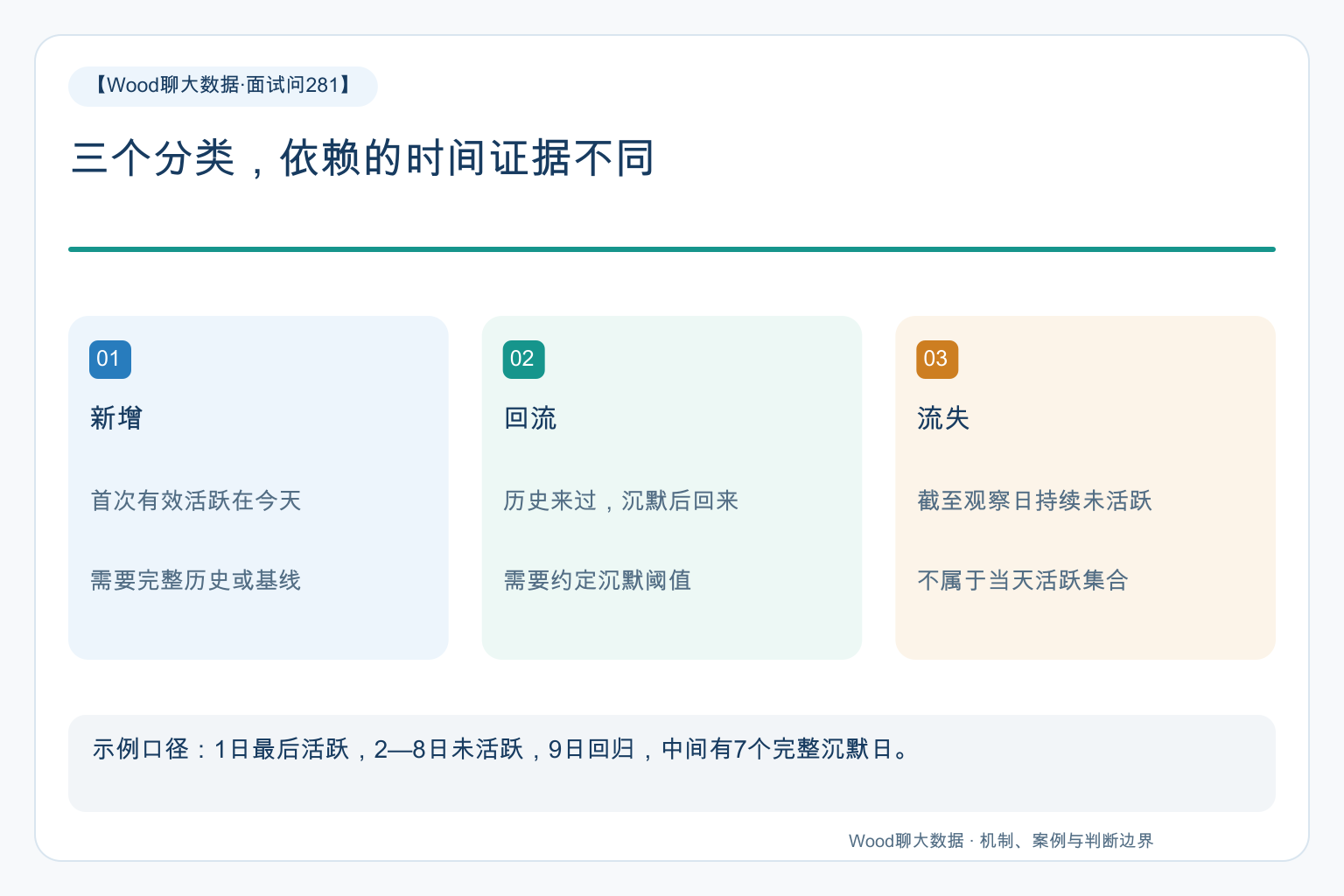Image resolution: width=1344 pixels, height=896 pixels.
Task: Click the 新增 card title
Action: point(116,418)
